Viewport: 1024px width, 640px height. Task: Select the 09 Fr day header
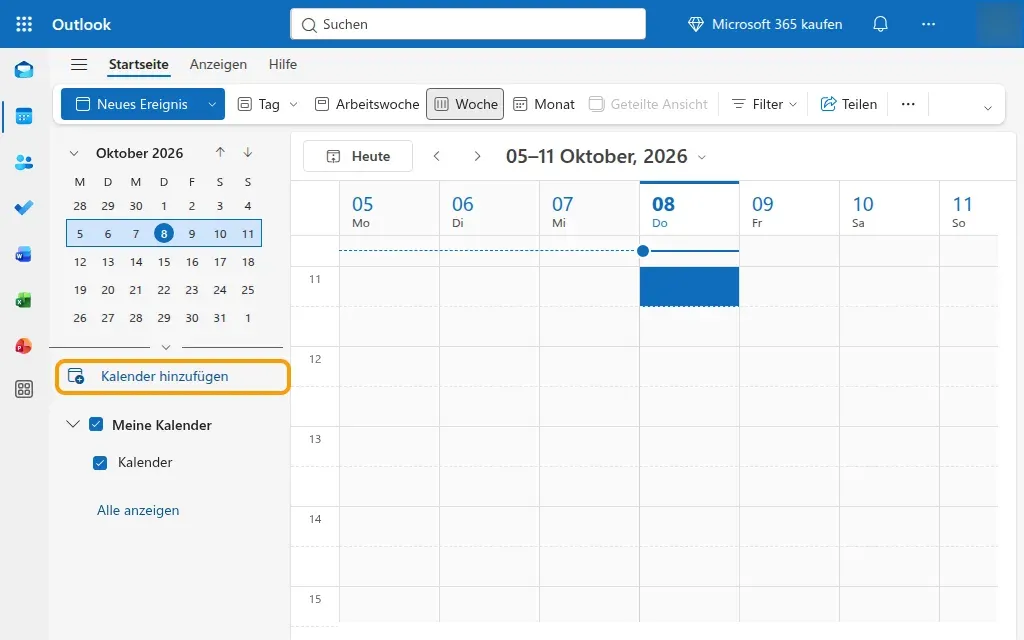coord(789,210)
